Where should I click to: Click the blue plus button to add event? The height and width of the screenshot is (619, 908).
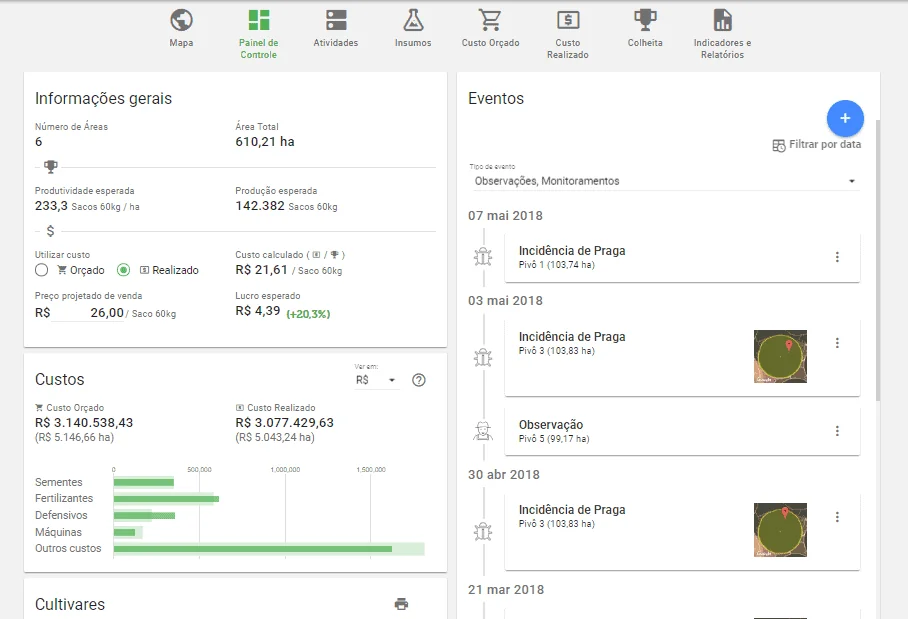point(845,118)
